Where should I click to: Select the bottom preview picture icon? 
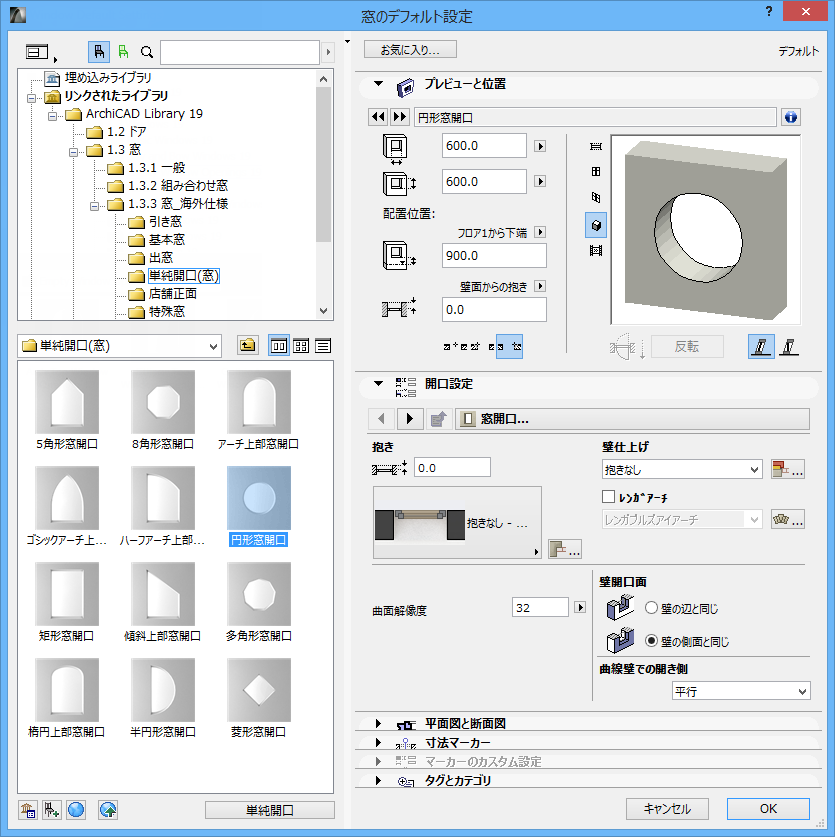point(596,250)
